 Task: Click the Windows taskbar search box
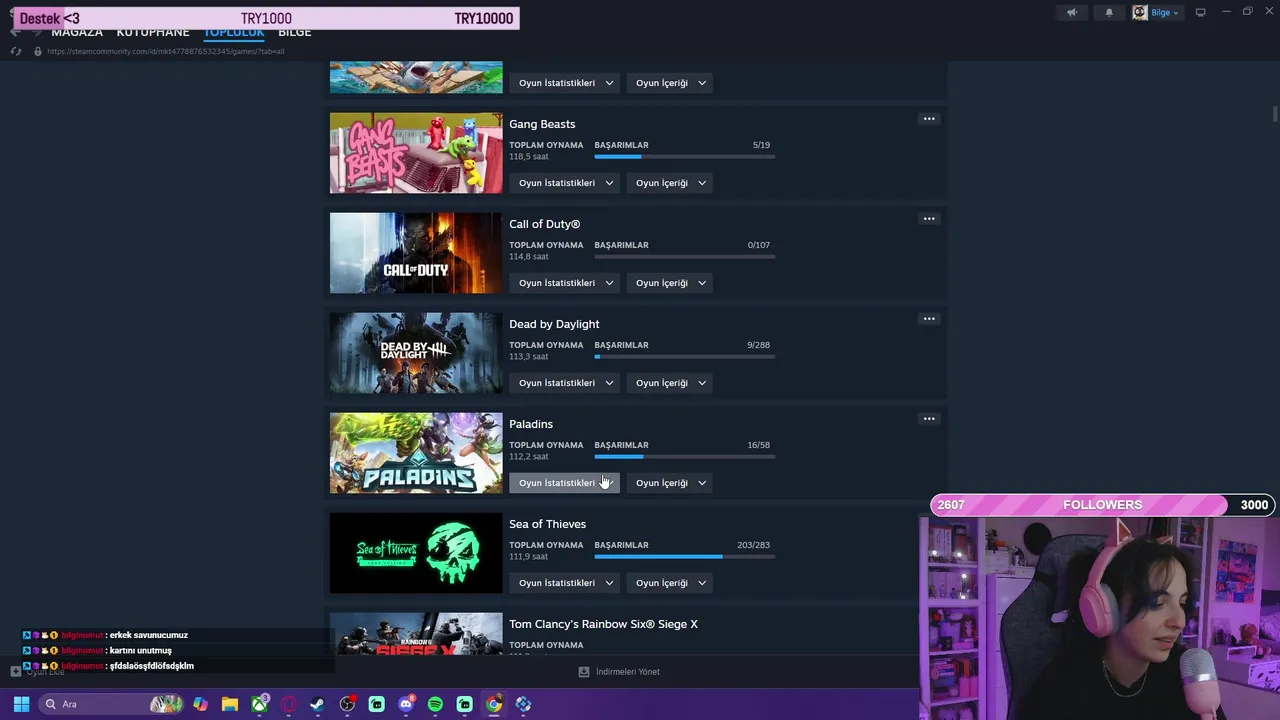[112, 704]
